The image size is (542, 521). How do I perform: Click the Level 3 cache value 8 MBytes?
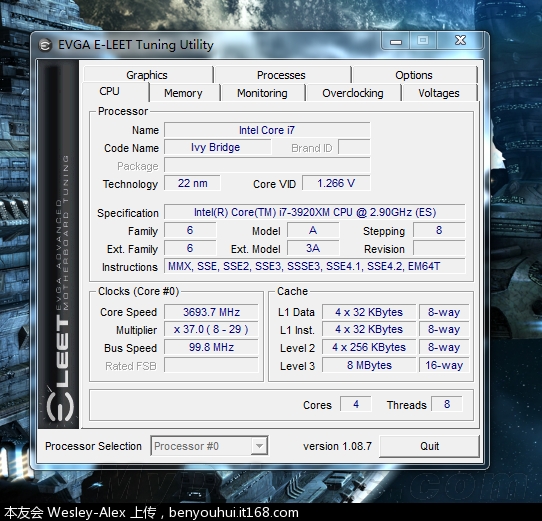[369, 365]
